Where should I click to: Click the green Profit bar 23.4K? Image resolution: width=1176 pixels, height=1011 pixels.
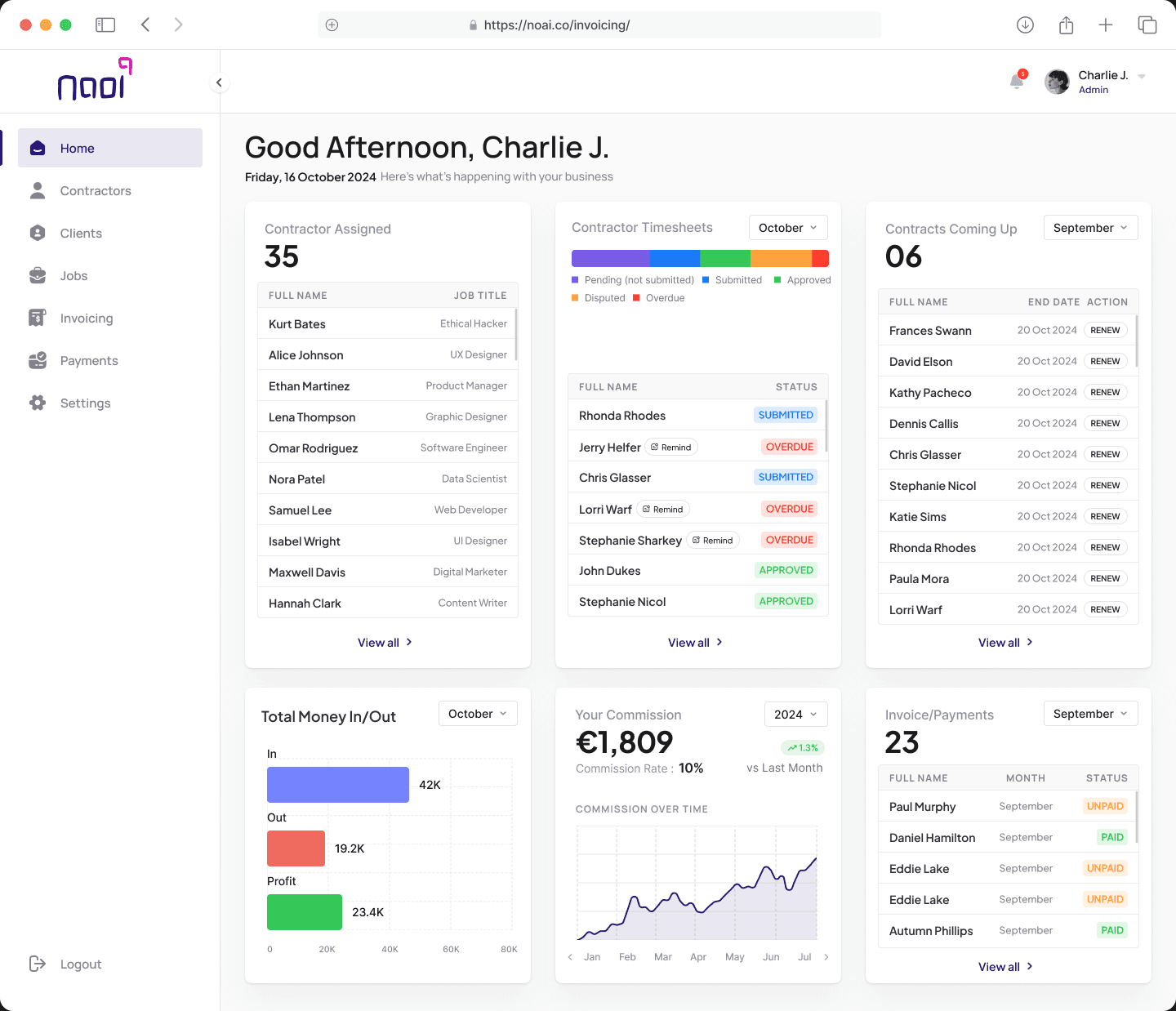point(305,912)
